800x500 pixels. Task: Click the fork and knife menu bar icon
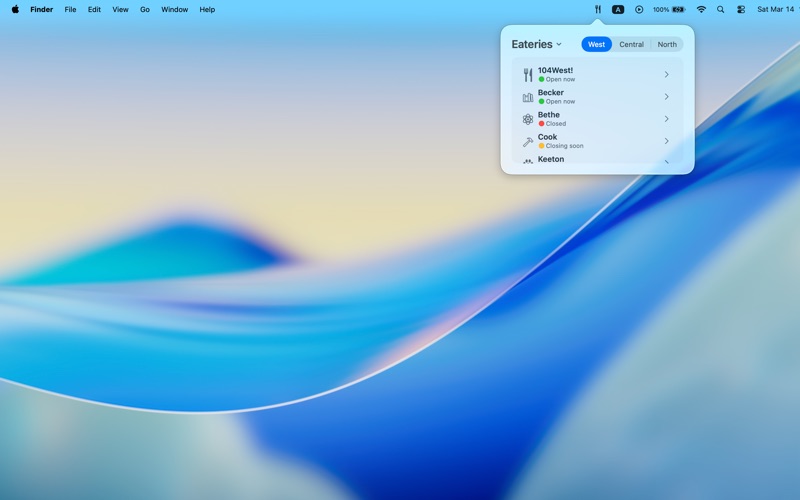click(597, 9)
